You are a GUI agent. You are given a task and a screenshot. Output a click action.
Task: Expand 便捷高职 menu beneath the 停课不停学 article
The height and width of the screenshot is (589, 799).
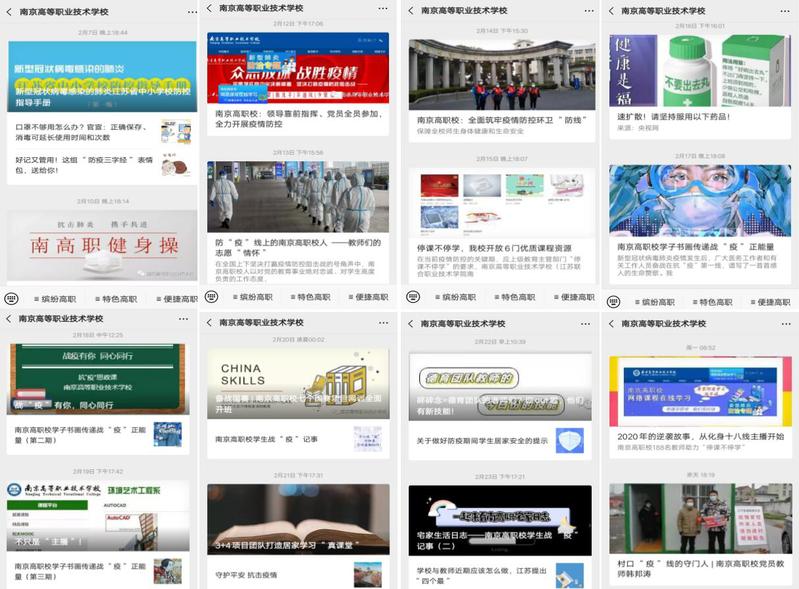(x=571, y=297)
